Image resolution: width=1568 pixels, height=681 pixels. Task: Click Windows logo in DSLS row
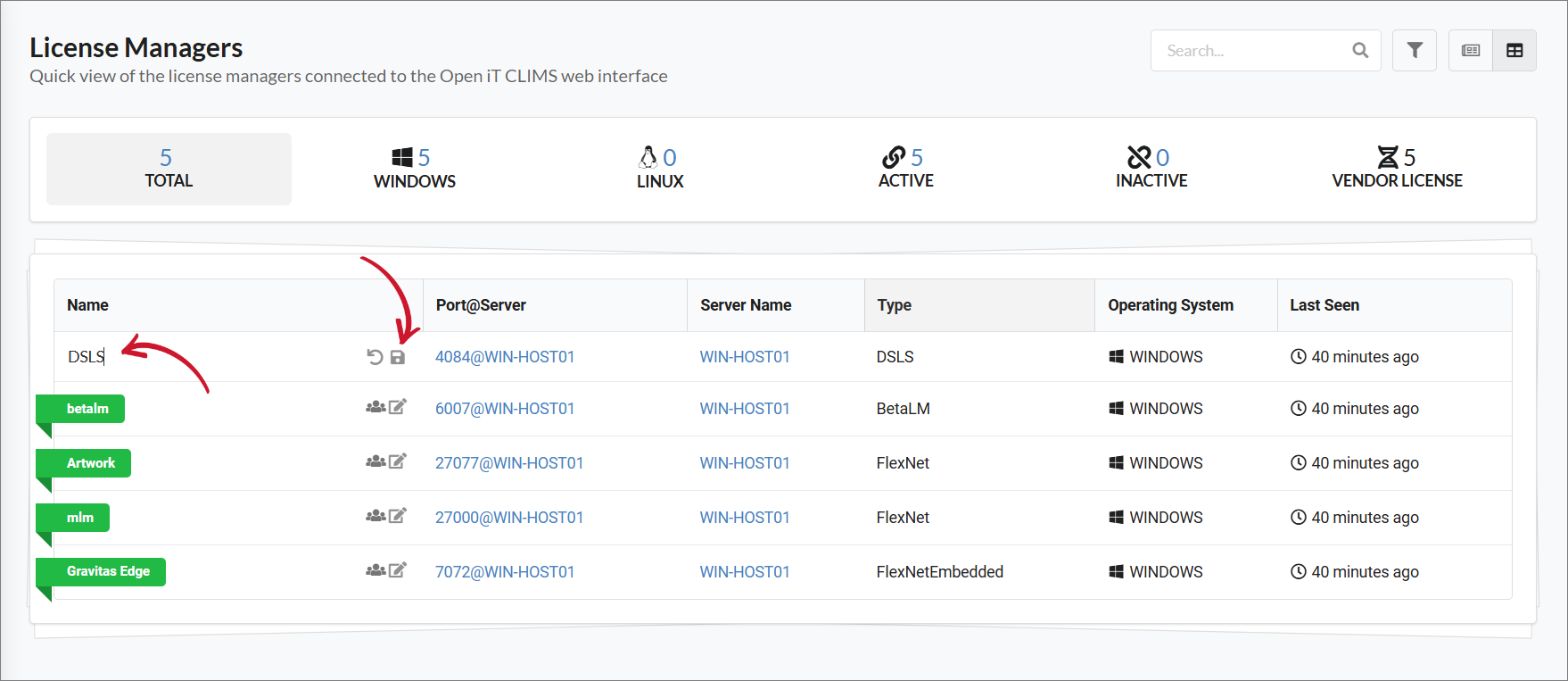pyautogui.click(x=1116, y=356)
